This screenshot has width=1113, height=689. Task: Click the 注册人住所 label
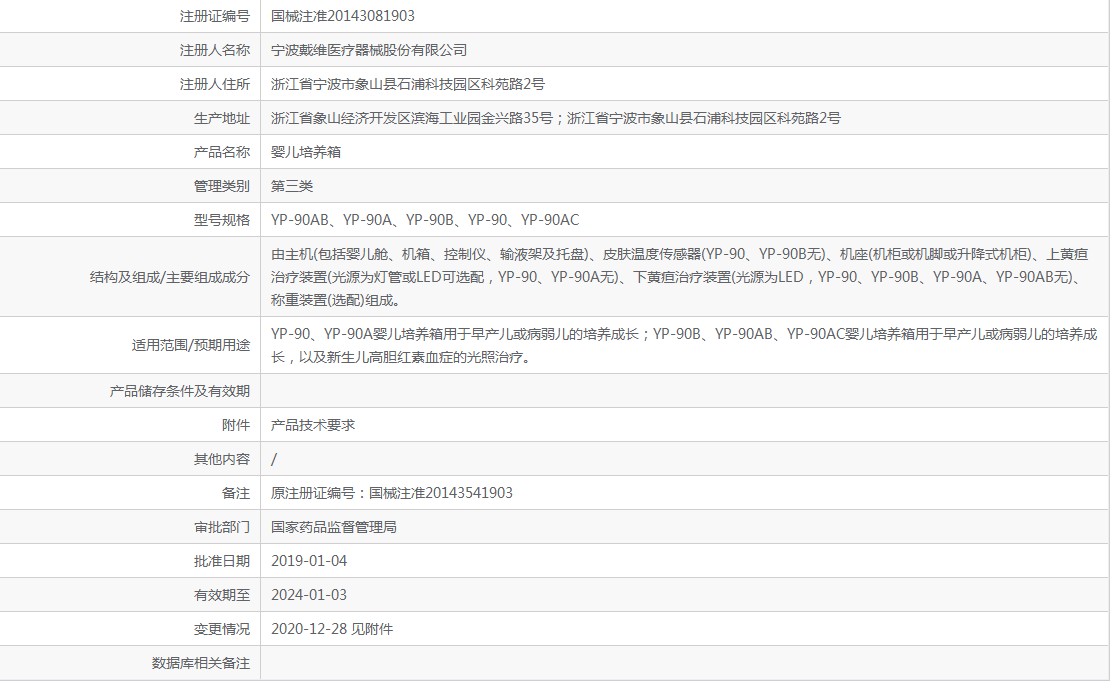[x=214, y=84]
